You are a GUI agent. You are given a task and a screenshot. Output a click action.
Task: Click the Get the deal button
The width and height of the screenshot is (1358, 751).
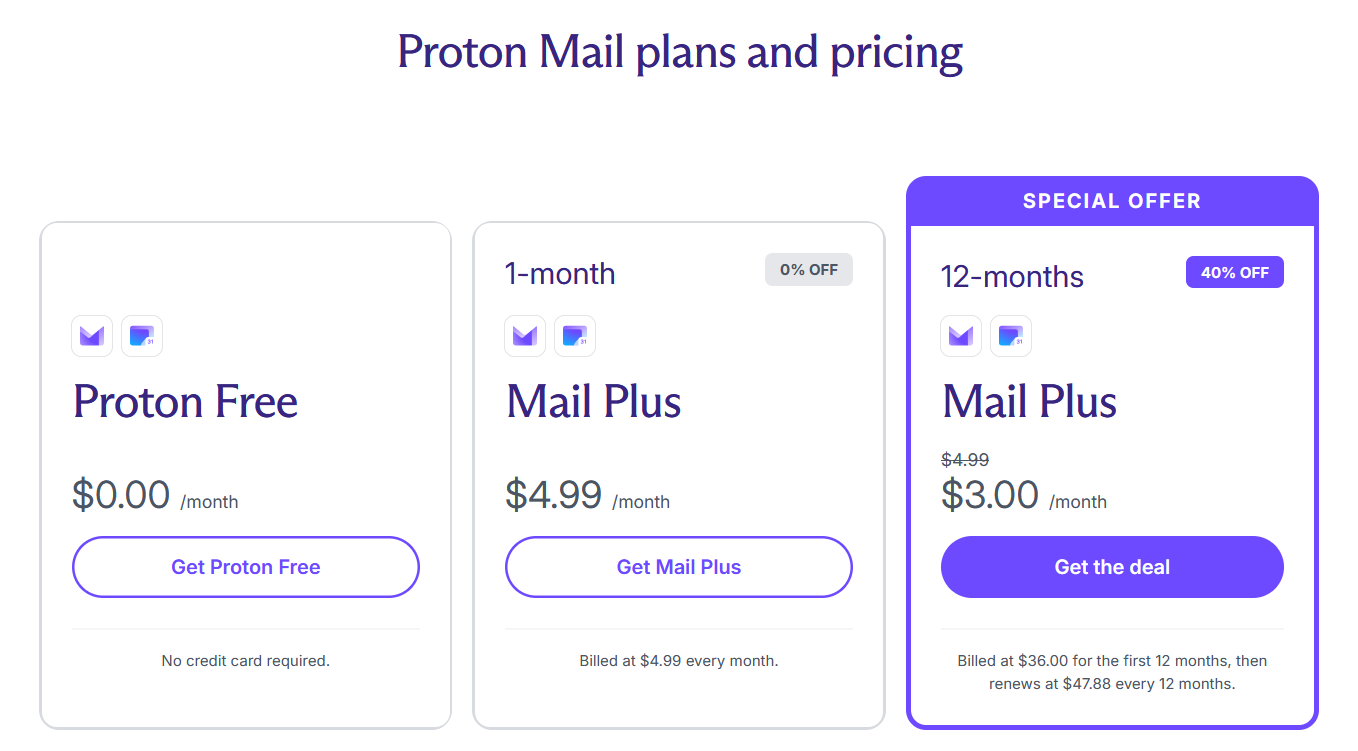point(1112,567)
